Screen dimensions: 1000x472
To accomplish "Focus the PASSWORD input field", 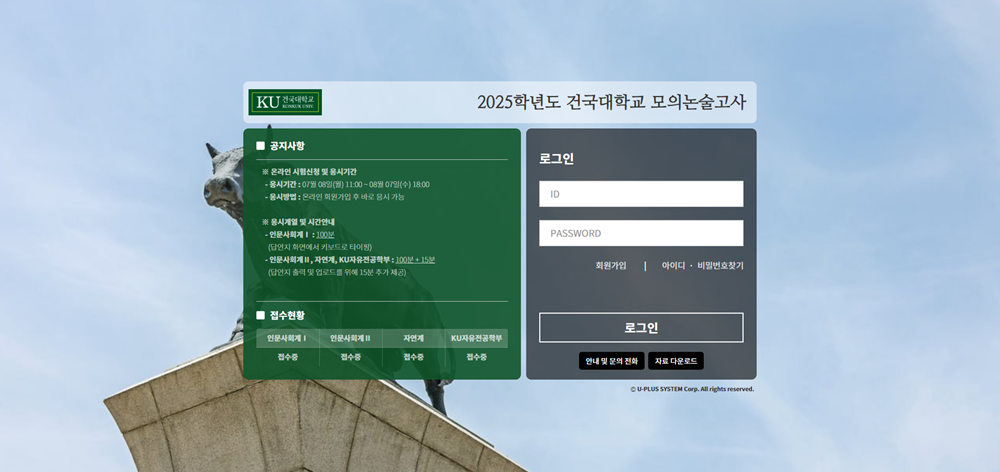I will (x=641, y=233).
